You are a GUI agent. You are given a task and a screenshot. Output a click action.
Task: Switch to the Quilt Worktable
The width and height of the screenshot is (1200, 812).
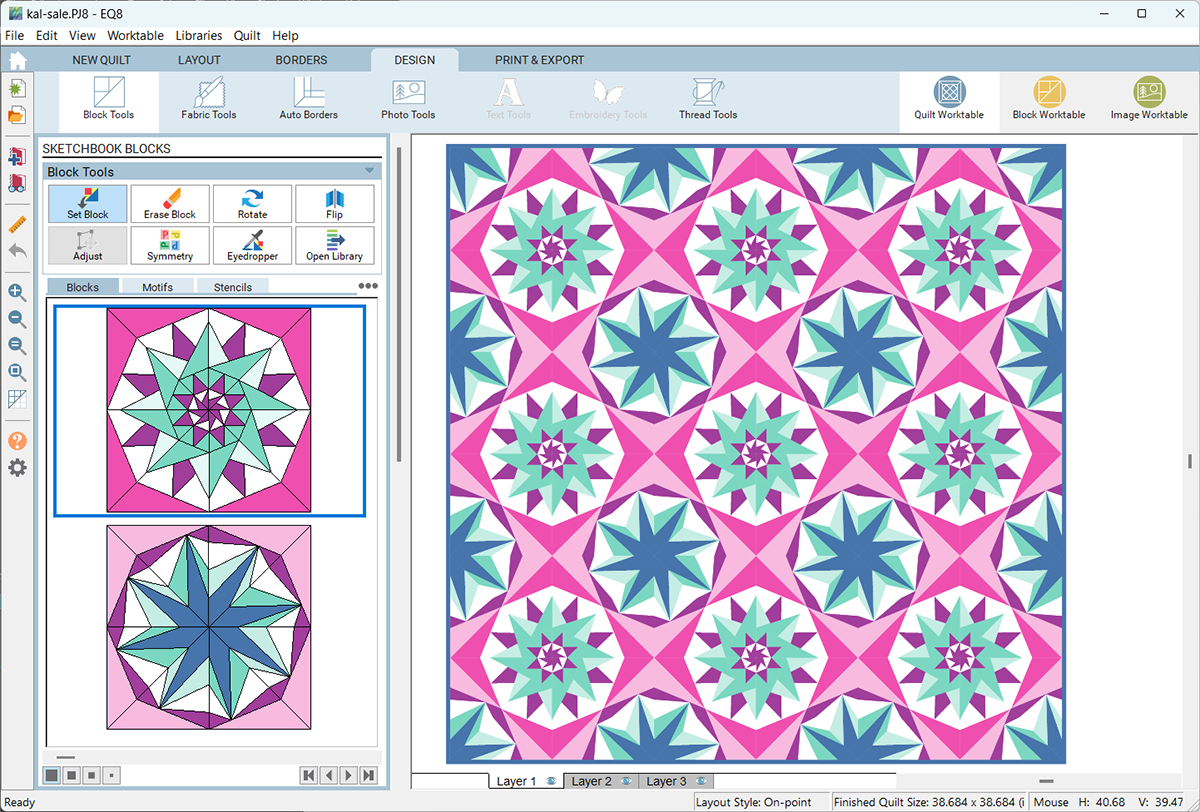click(x=948, y=99)
